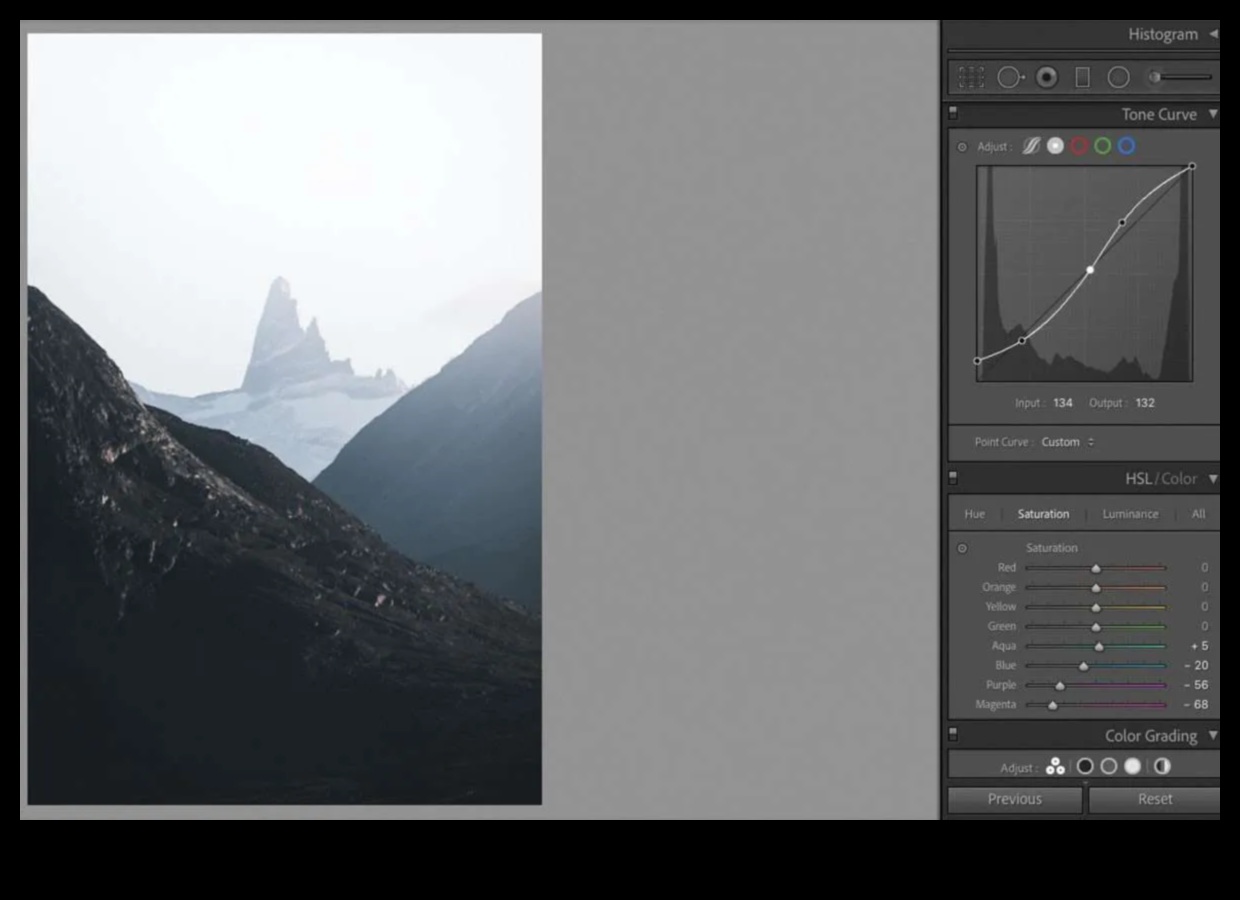Expand the Histogram panel

coord(1213,34)
